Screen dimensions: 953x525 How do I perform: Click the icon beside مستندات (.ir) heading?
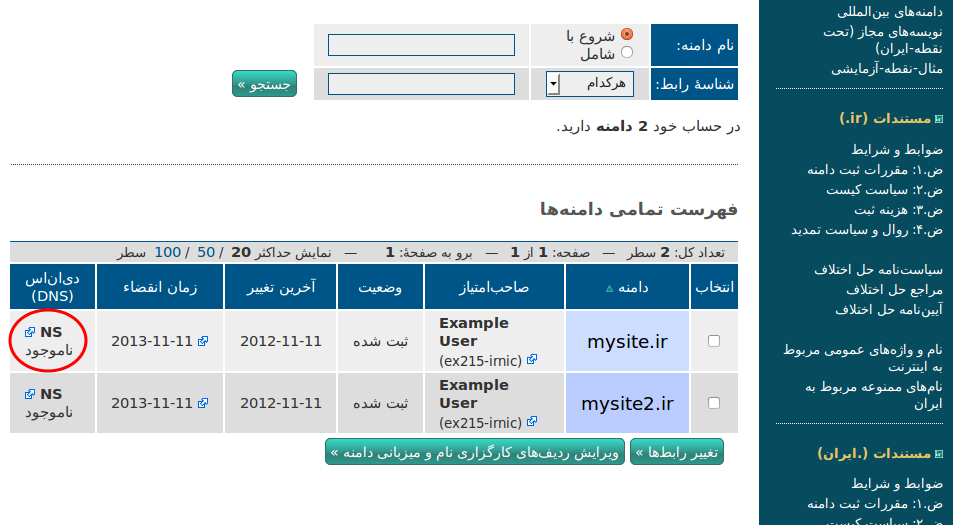[x=938, y=119]
